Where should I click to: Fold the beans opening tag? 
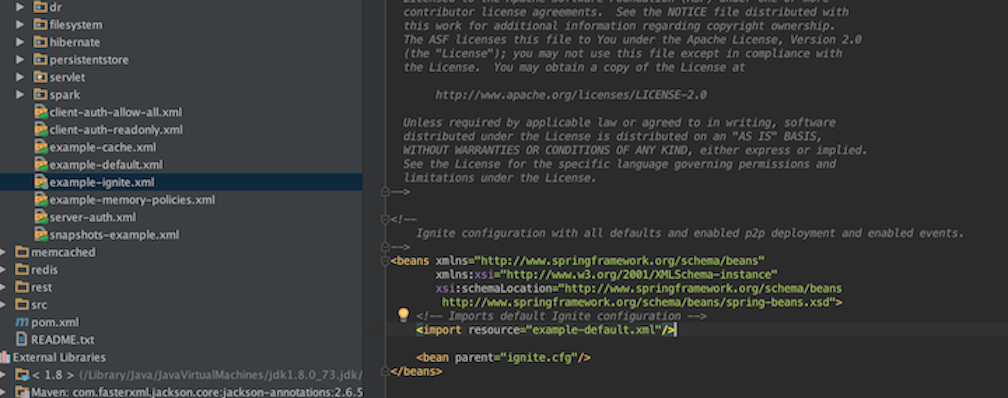(385, 260)
